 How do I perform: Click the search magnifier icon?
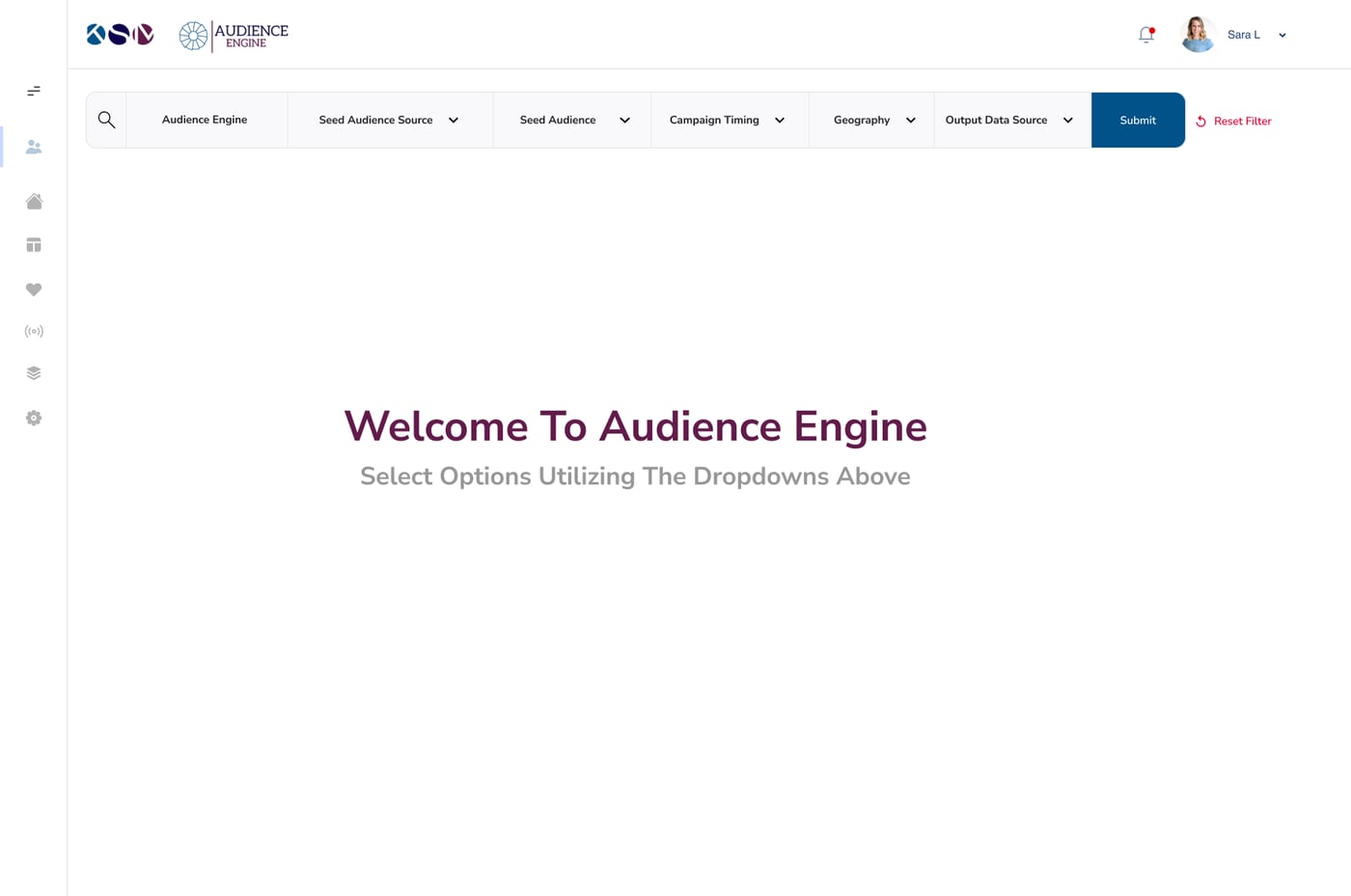coord(106,120)
